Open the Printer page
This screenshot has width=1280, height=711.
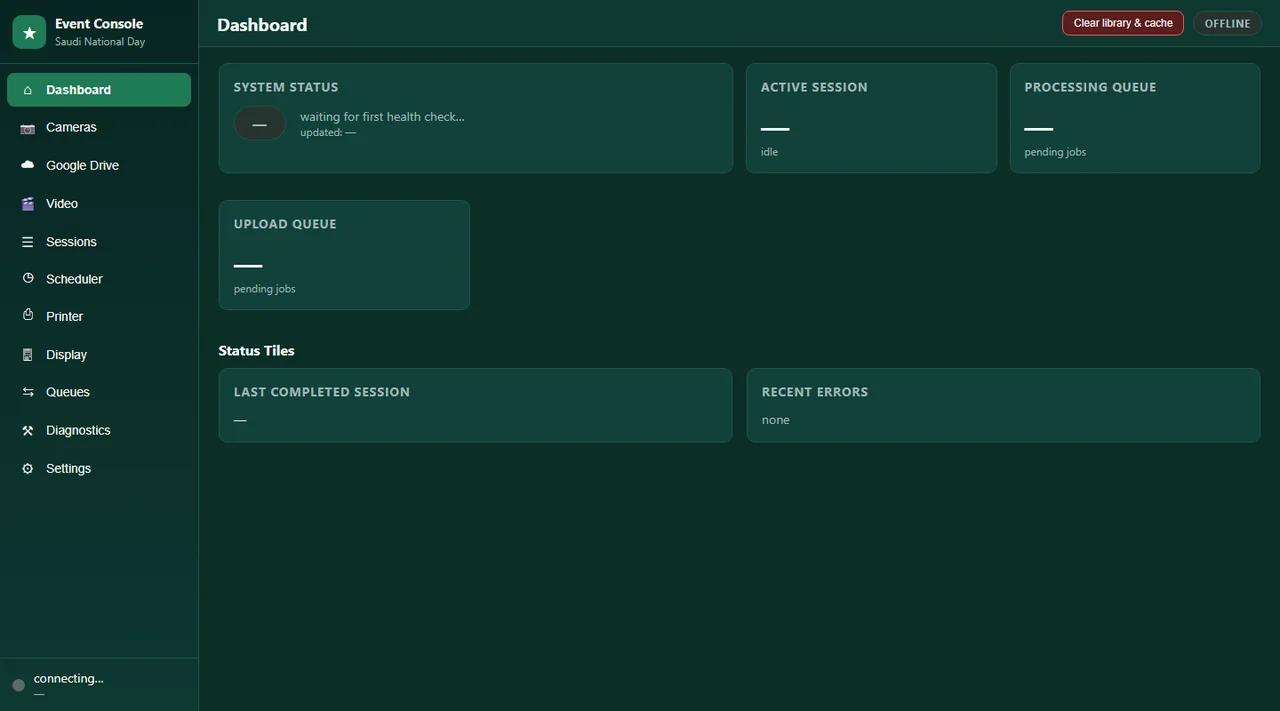click(x=99, y=316)
